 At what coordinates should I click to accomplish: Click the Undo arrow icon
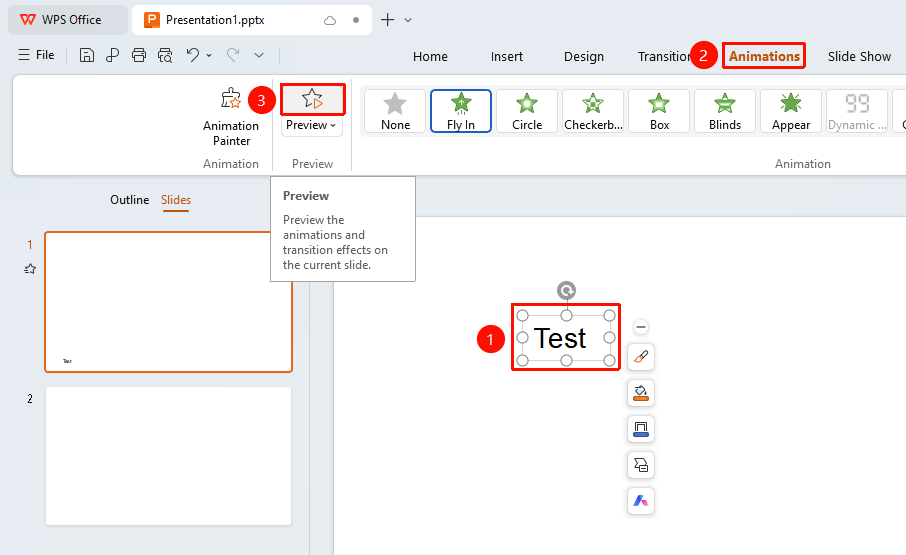coord(192,55)
